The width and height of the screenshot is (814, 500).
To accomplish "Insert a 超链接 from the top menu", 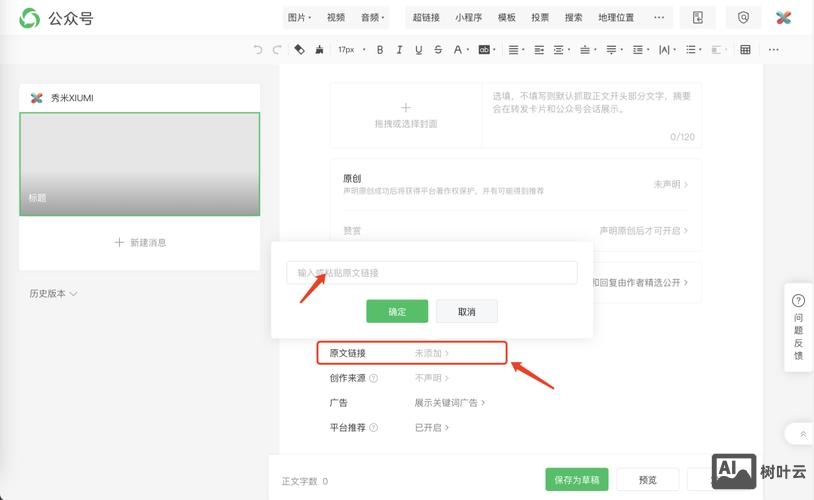I will [x=426, y=18].
